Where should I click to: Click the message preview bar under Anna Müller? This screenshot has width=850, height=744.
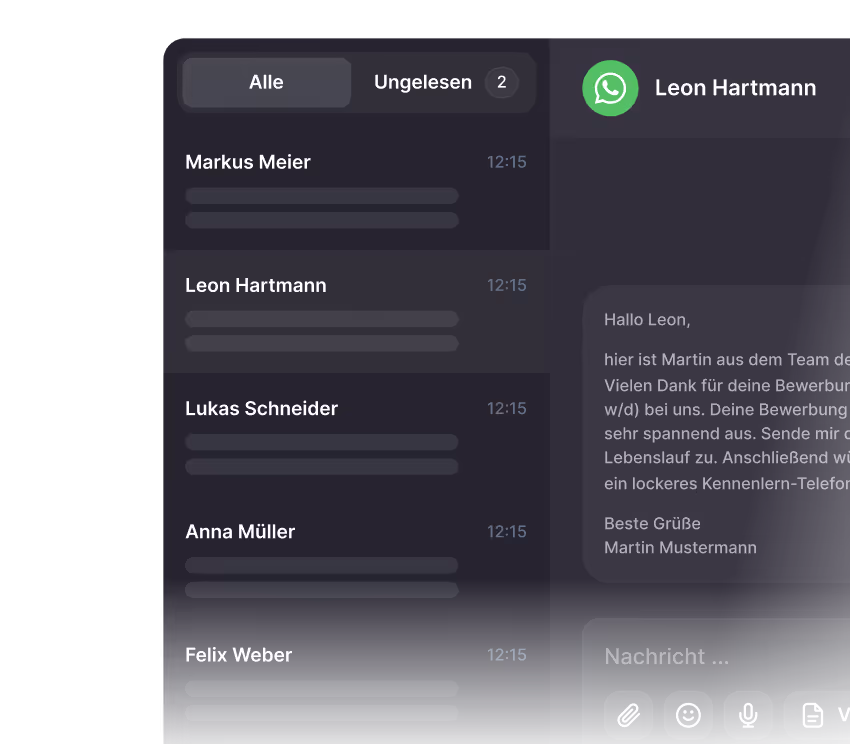click(321, 565)
